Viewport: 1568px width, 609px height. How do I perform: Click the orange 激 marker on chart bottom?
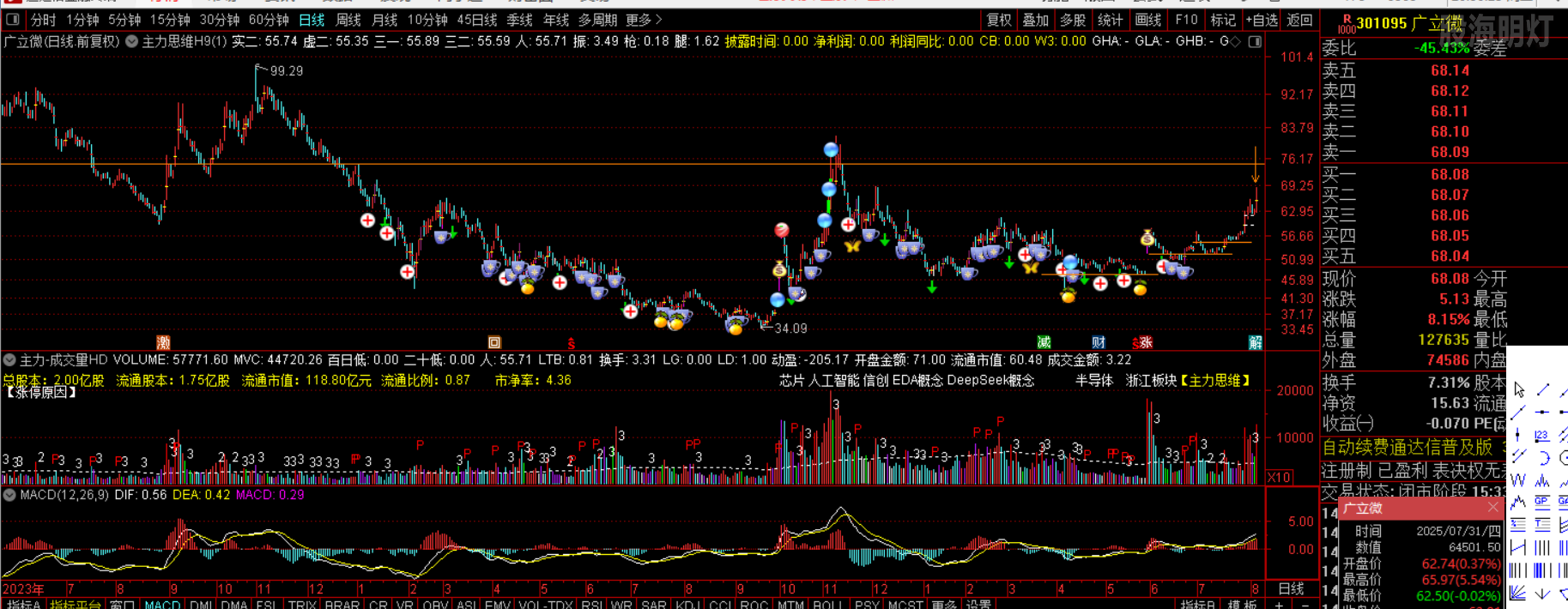[163, 342]
